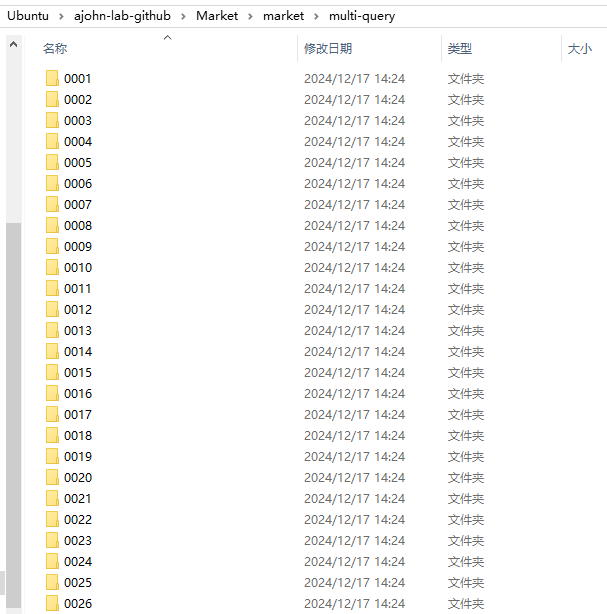Select the 0017 folder icon

click(x=52, y=414)
